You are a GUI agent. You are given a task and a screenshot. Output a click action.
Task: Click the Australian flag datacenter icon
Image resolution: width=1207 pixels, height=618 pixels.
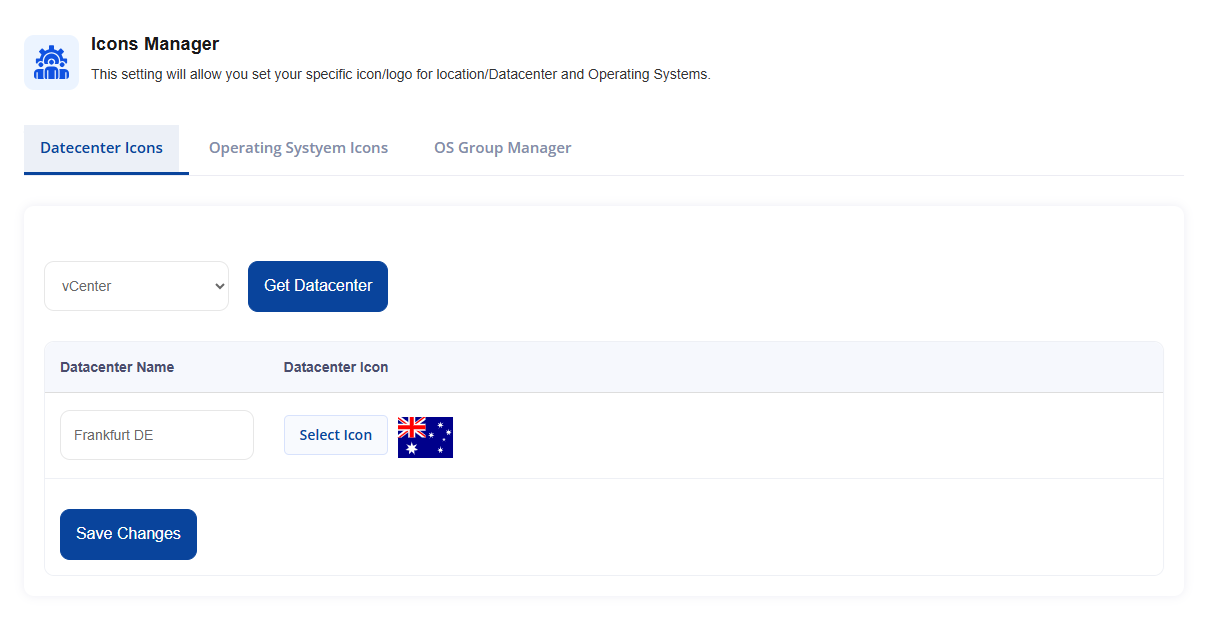[x=425, y=437]
